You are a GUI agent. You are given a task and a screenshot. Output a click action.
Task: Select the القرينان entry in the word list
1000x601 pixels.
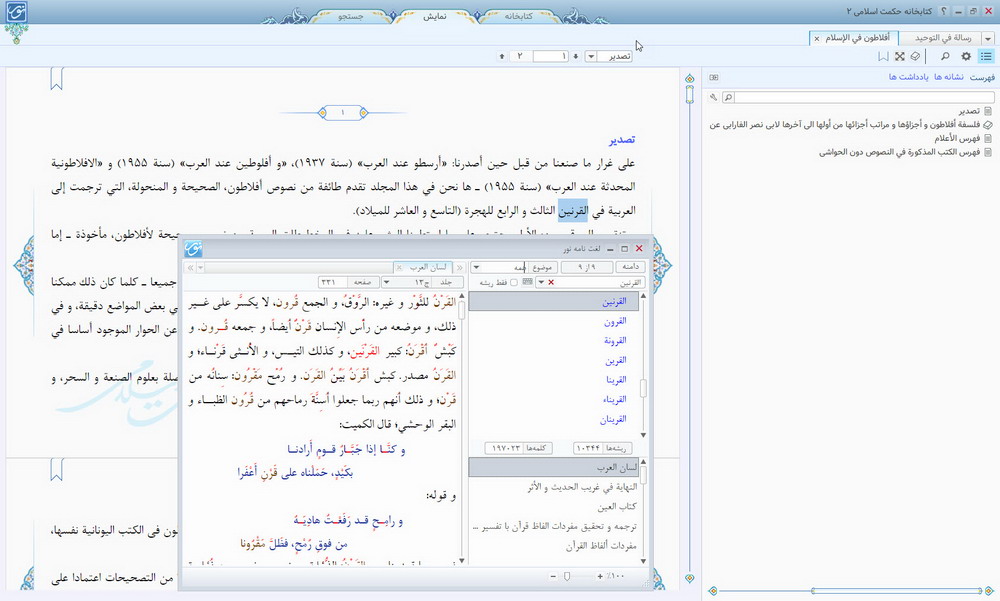[613, 420]
